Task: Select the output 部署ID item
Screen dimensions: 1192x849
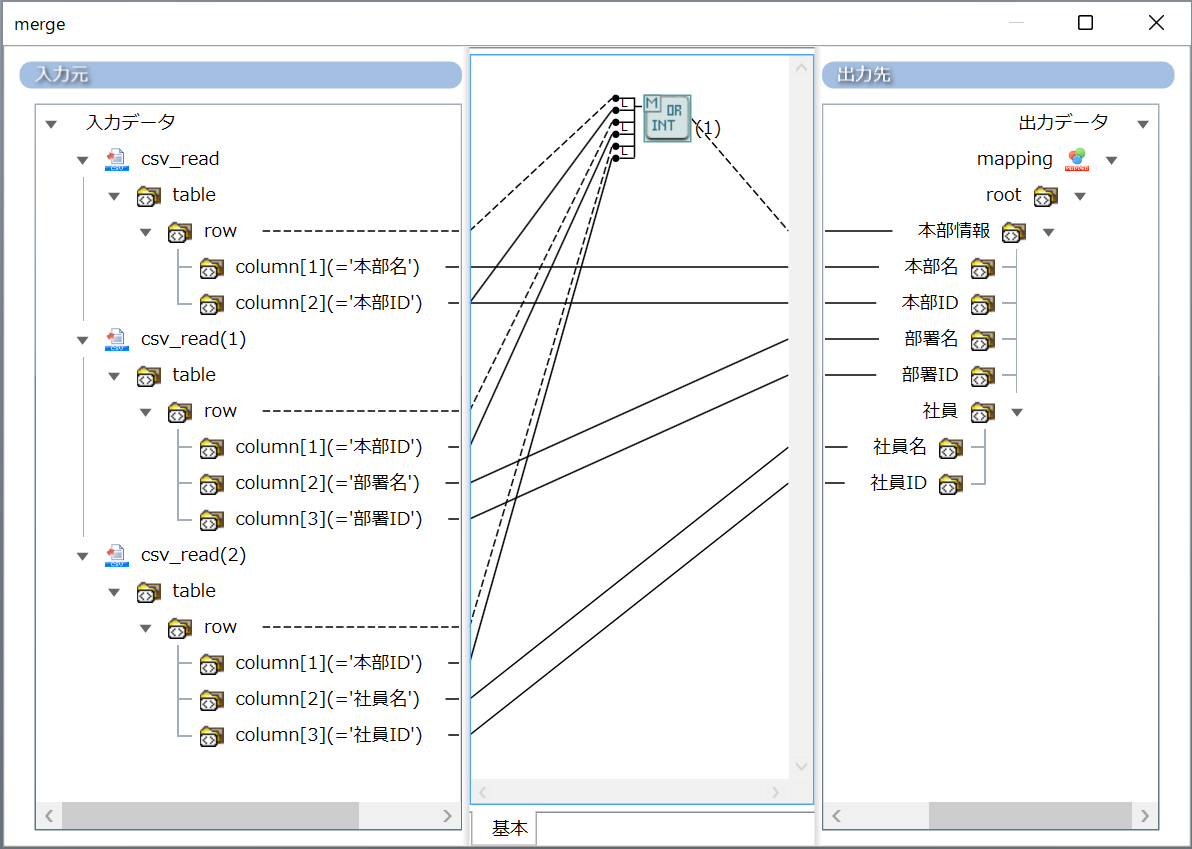Action: (929, 375)
